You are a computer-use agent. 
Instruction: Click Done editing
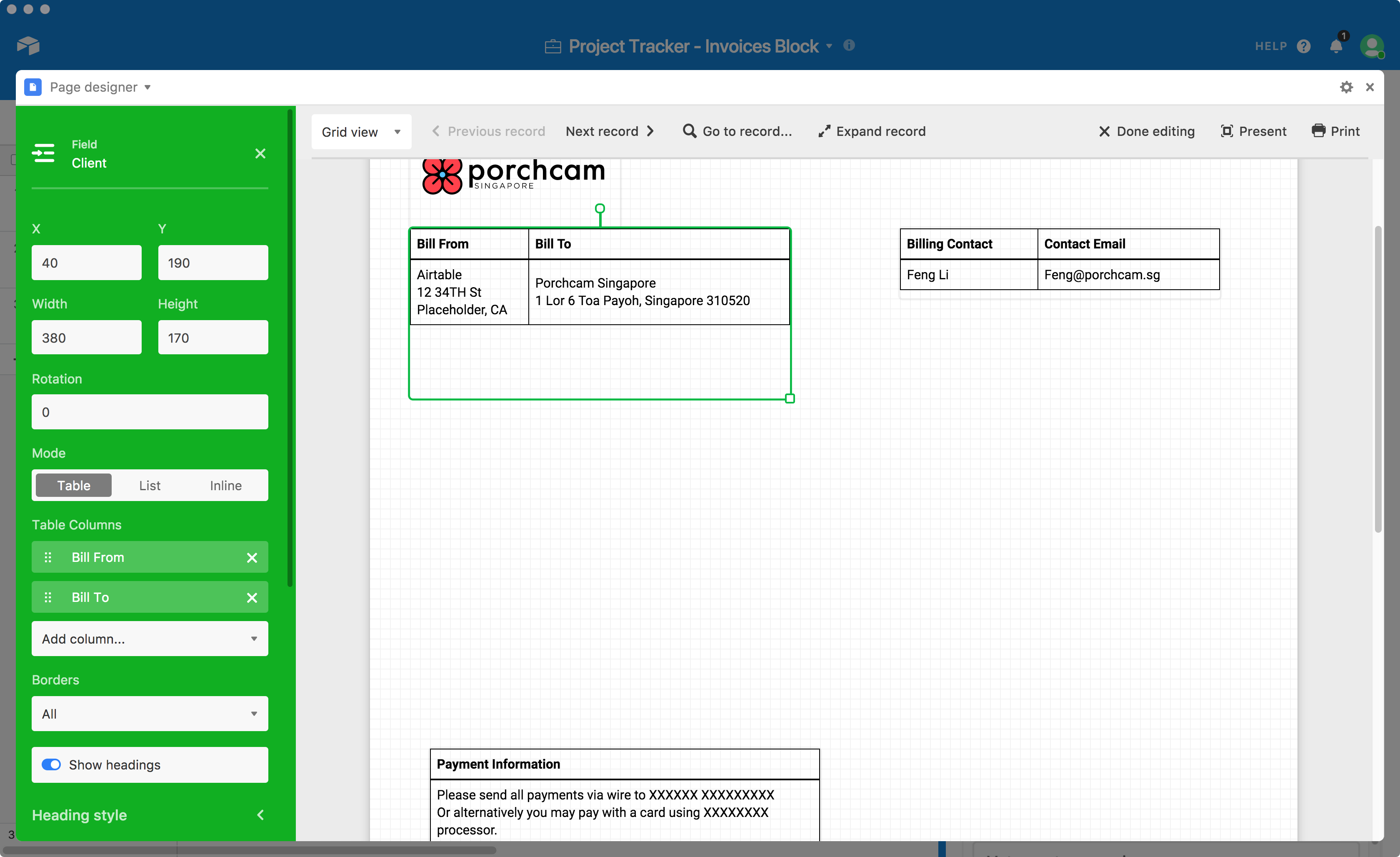pyautogui.click(x=1147, y=131)
